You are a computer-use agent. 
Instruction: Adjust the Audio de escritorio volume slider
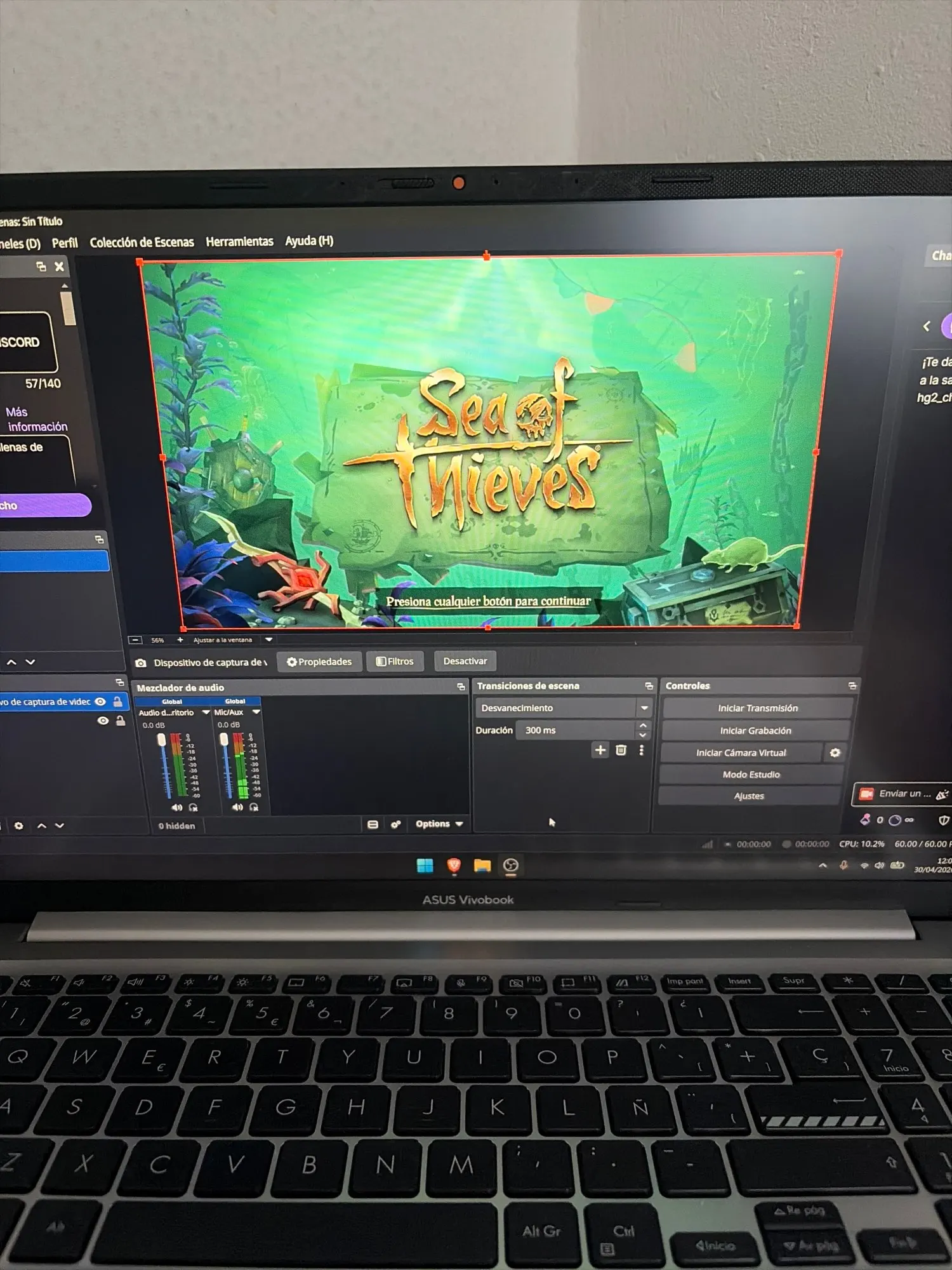pyautogui.click(x=164, y=765)
